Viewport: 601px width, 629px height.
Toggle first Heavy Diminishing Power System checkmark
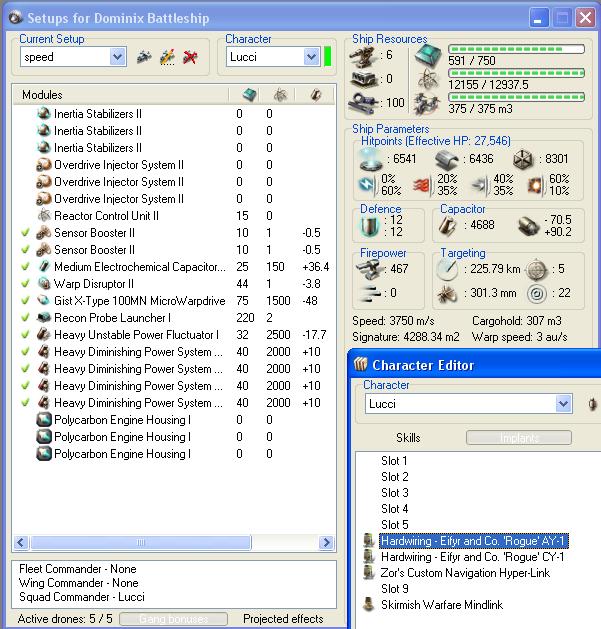coord(25,352)
